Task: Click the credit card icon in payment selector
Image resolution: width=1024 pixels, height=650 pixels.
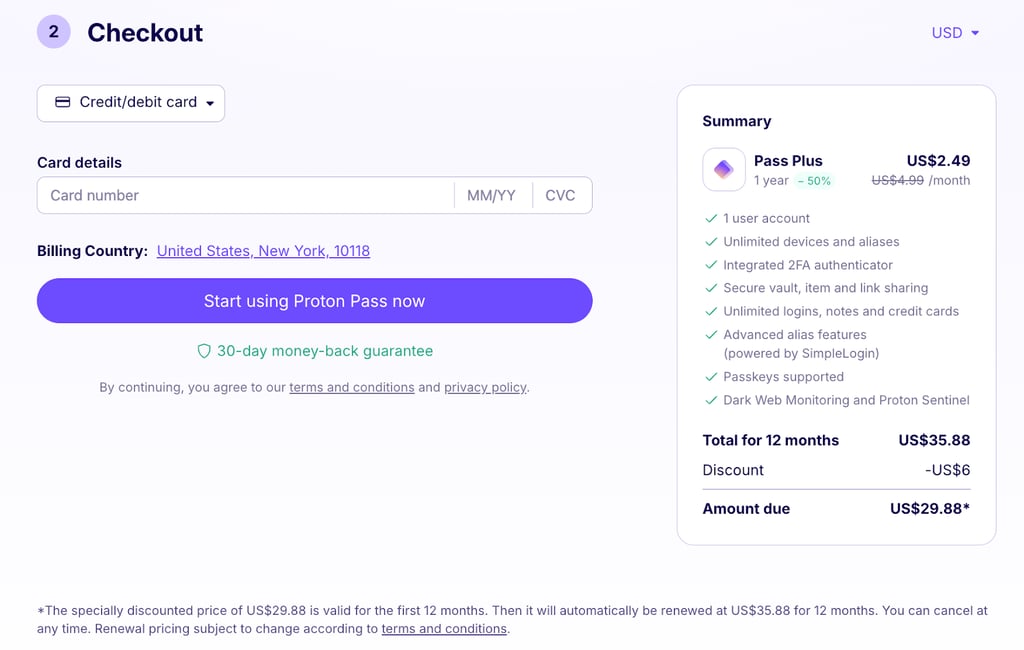Action: tap(63, 102)
